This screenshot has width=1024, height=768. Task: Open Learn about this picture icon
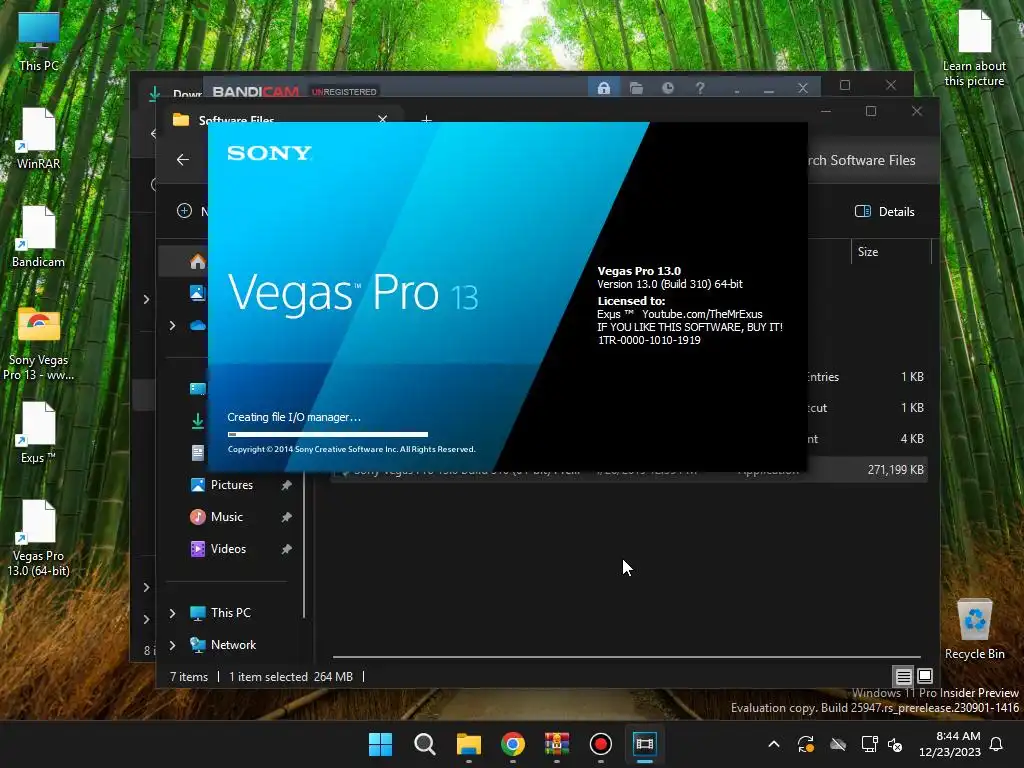[974, 48]
